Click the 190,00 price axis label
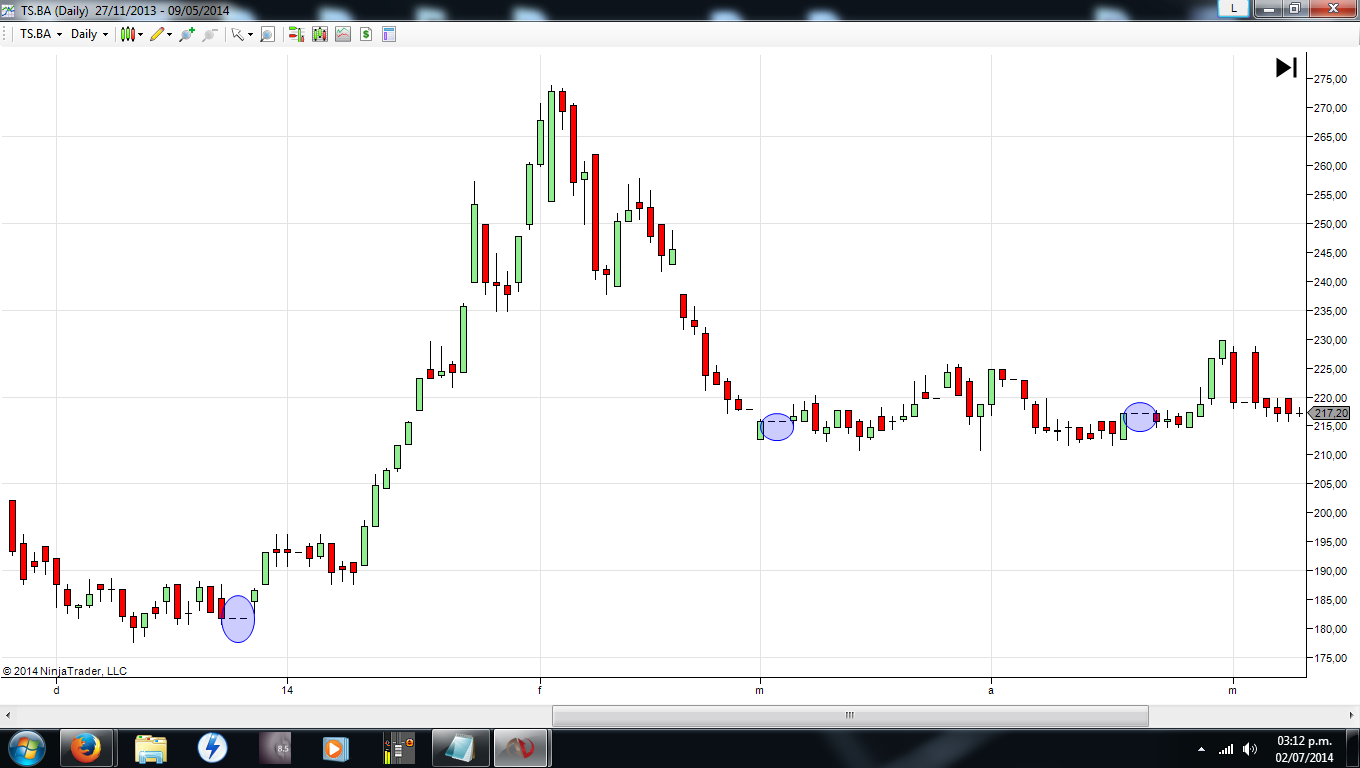 pyautogui.click(x=1330, y=571)
